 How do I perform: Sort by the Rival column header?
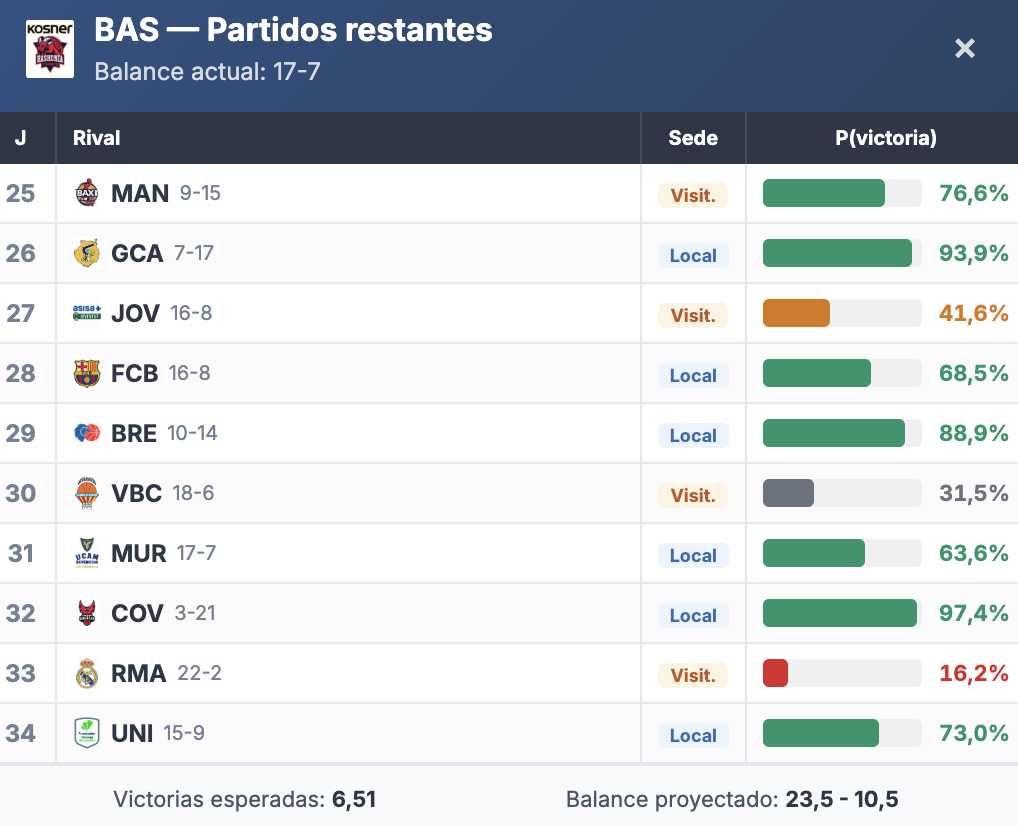coord(97,138)
